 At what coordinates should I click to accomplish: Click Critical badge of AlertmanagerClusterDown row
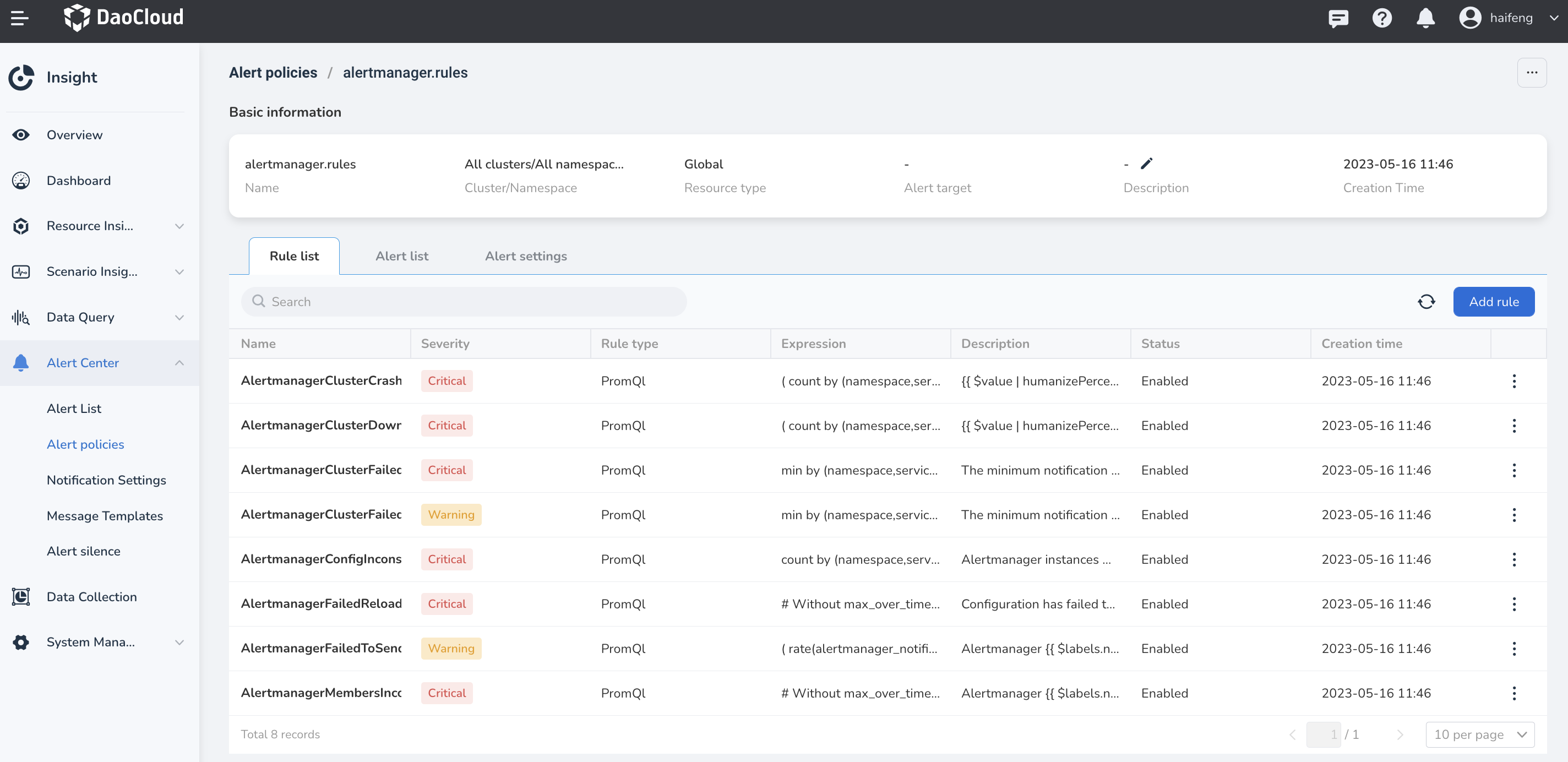447,426
